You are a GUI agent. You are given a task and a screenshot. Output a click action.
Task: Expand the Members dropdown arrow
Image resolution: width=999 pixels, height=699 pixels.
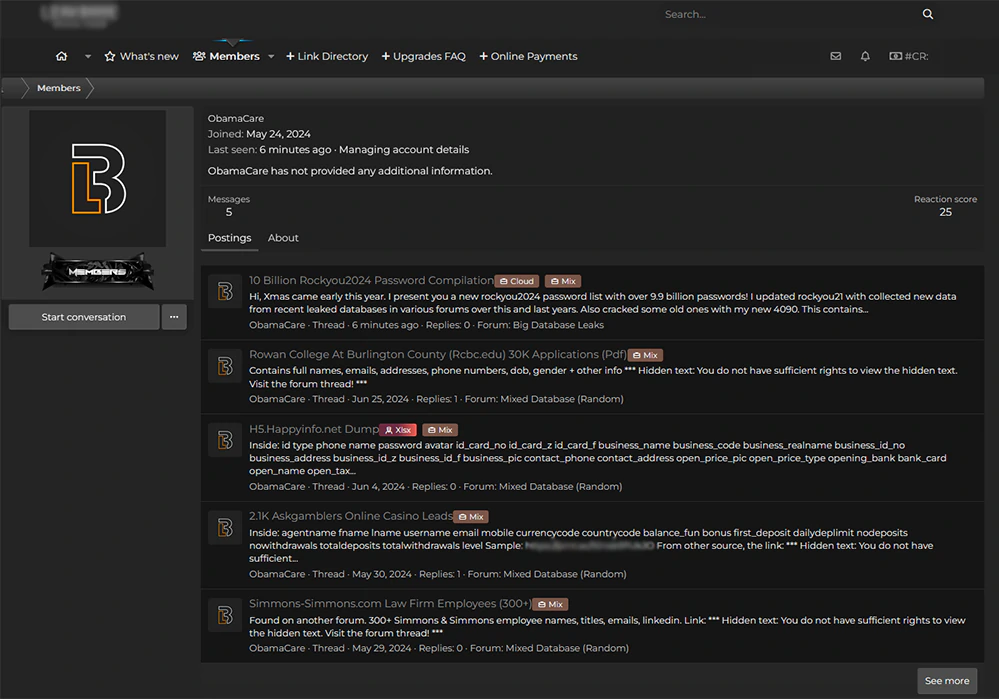(x=271, y=56)
